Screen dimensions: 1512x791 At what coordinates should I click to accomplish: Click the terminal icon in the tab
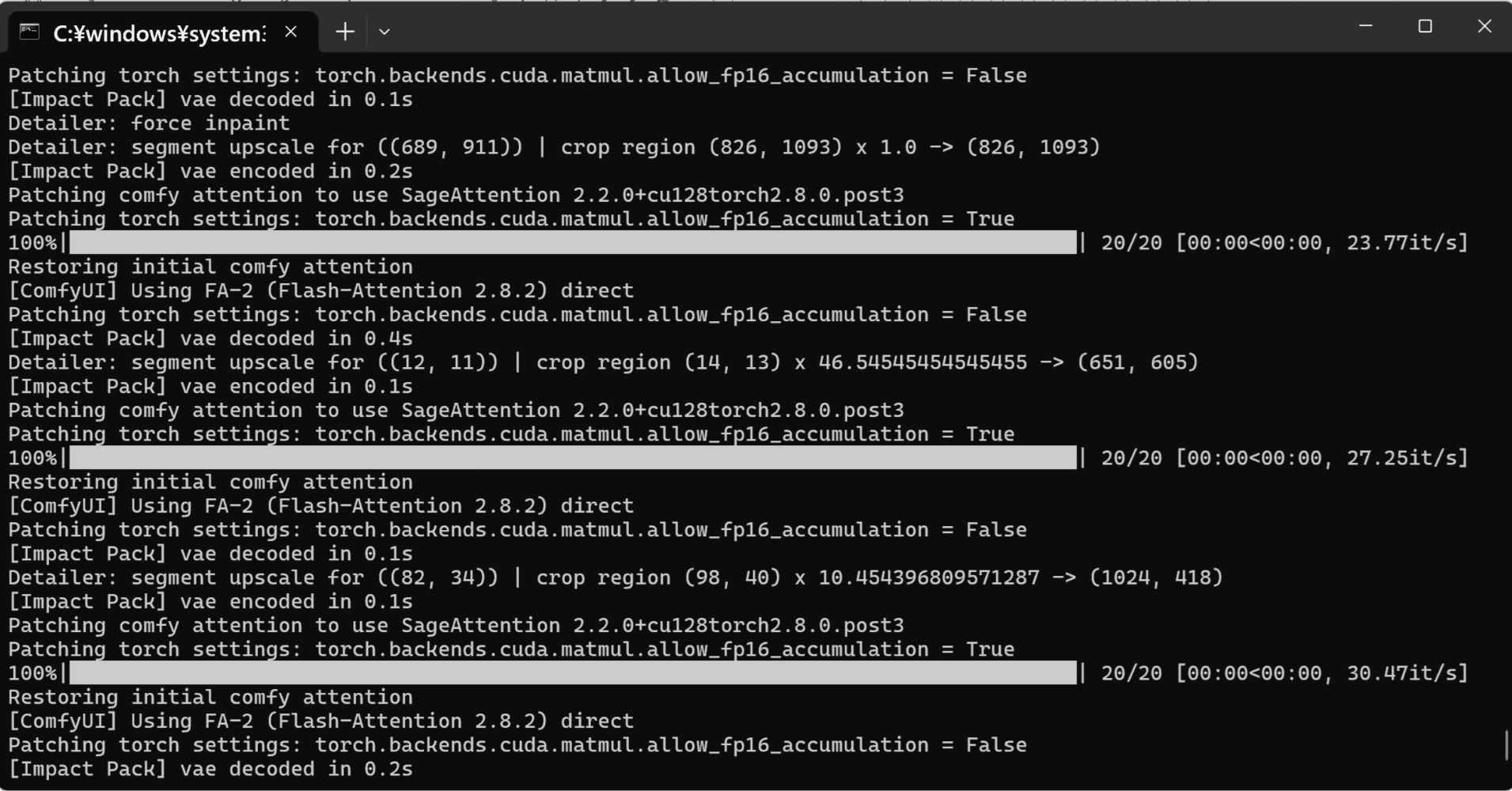point(29,32)
